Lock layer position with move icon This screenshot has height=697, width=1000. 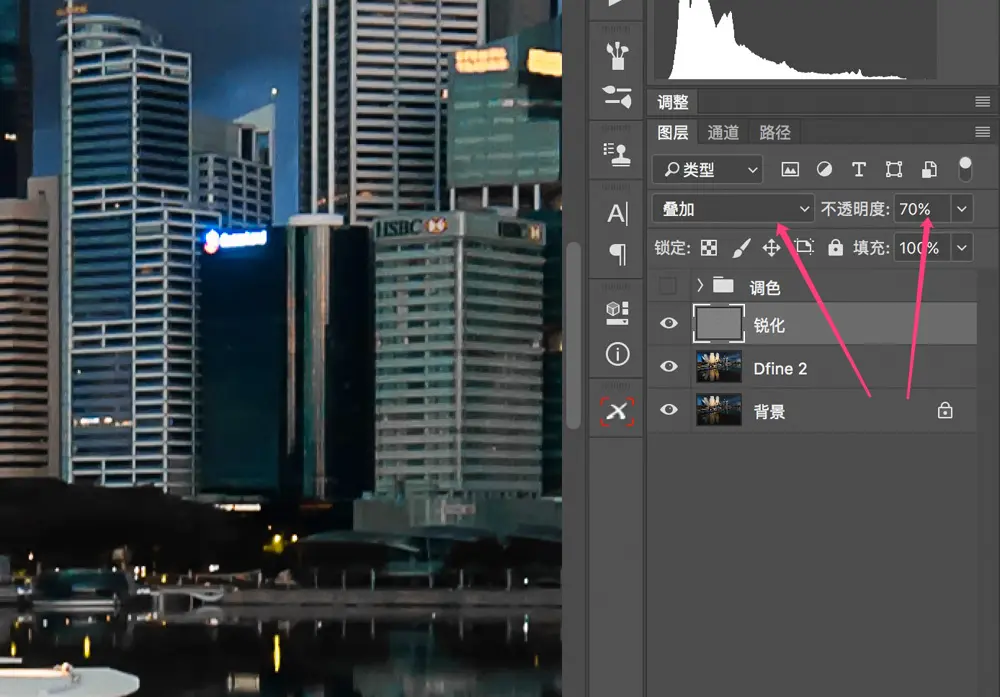pos(771,247)
